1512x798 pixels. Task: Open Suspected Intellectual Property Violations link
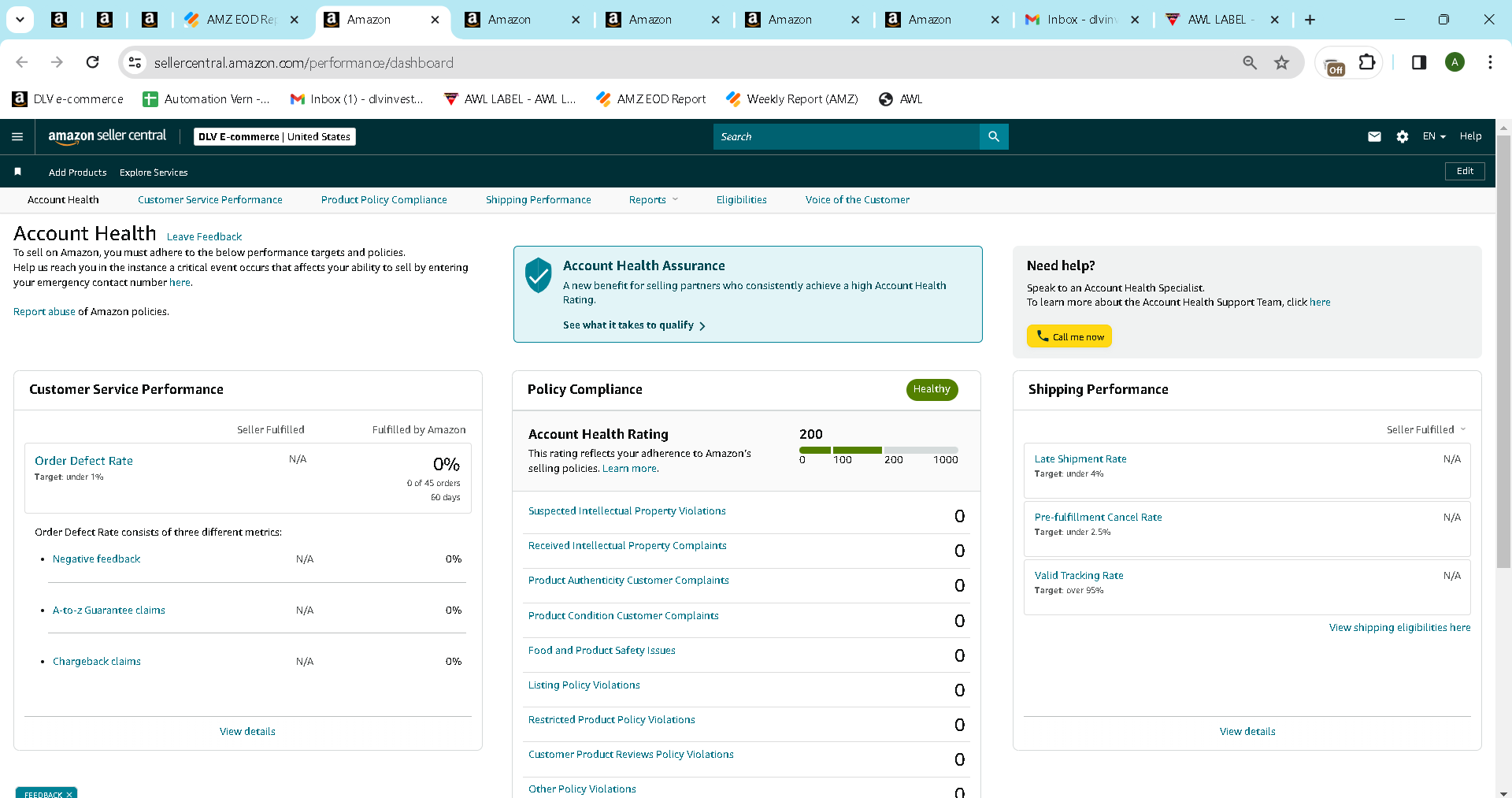(627, 511)
